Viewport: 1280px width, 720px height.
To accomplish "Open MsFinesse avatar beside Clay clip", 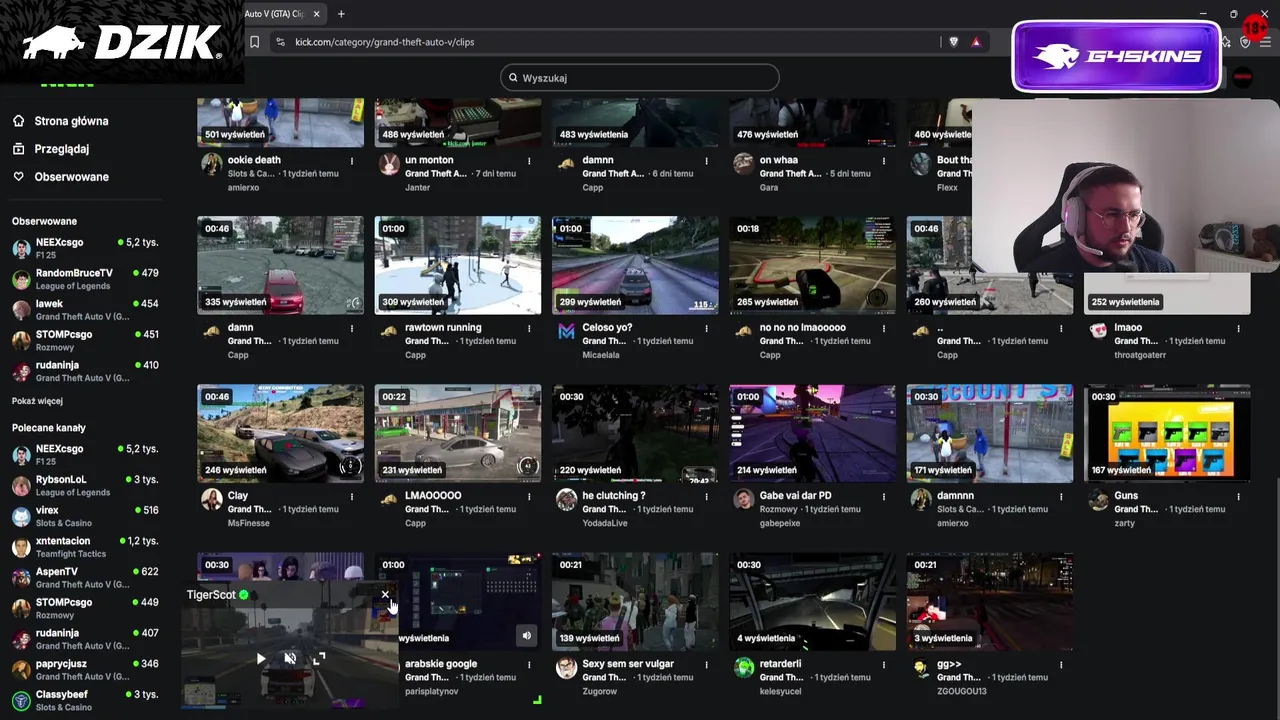I will pos(212,500).
